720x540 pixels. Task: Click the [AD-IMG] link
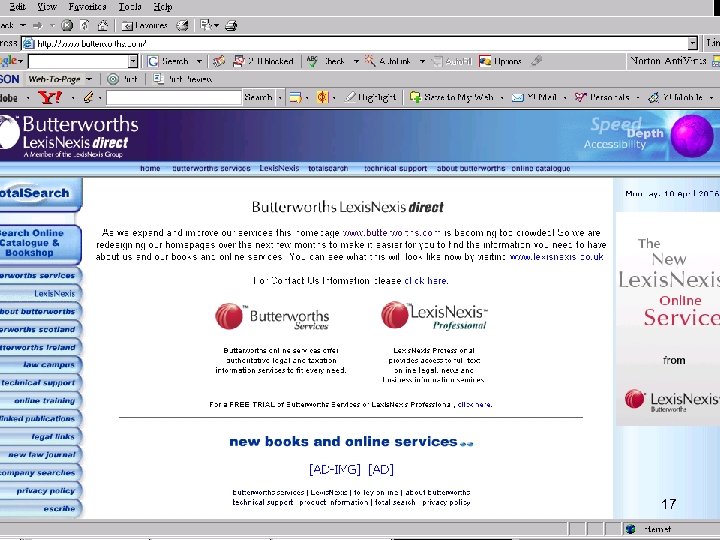click(335, 469)
